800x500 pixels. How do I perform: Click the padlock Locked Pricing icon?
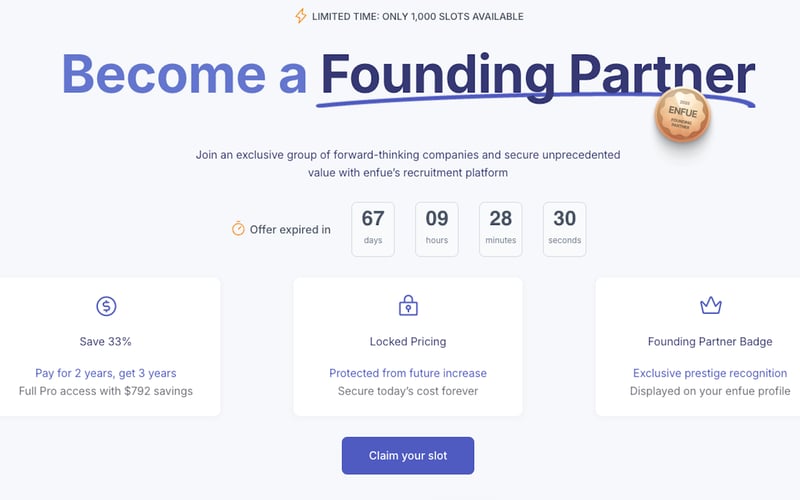coord(408,306)
